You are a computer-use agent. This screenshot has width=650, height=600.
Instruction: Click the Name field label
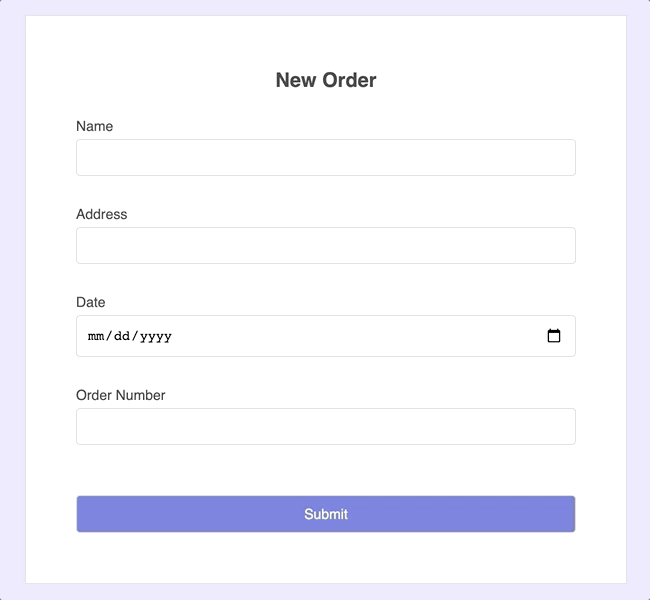pyautogui.click(x=94, y=127)
